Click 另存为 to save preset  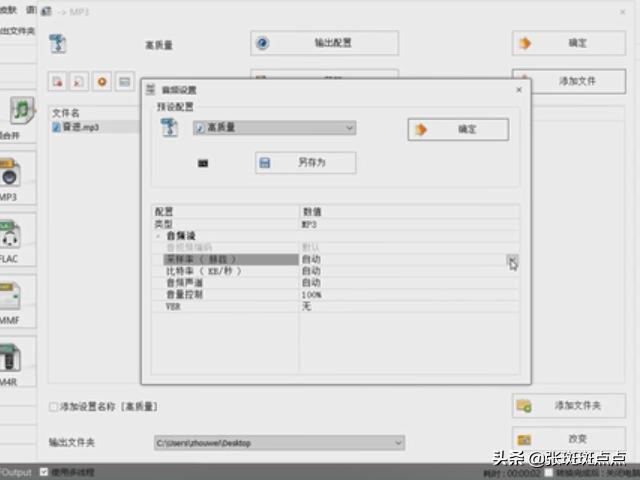coord(305,162)
